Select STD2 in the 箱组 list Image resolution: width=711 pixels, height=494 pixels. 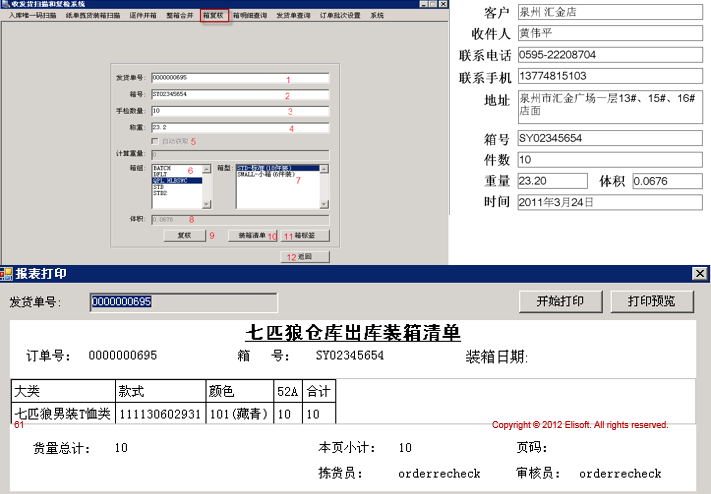160,192
